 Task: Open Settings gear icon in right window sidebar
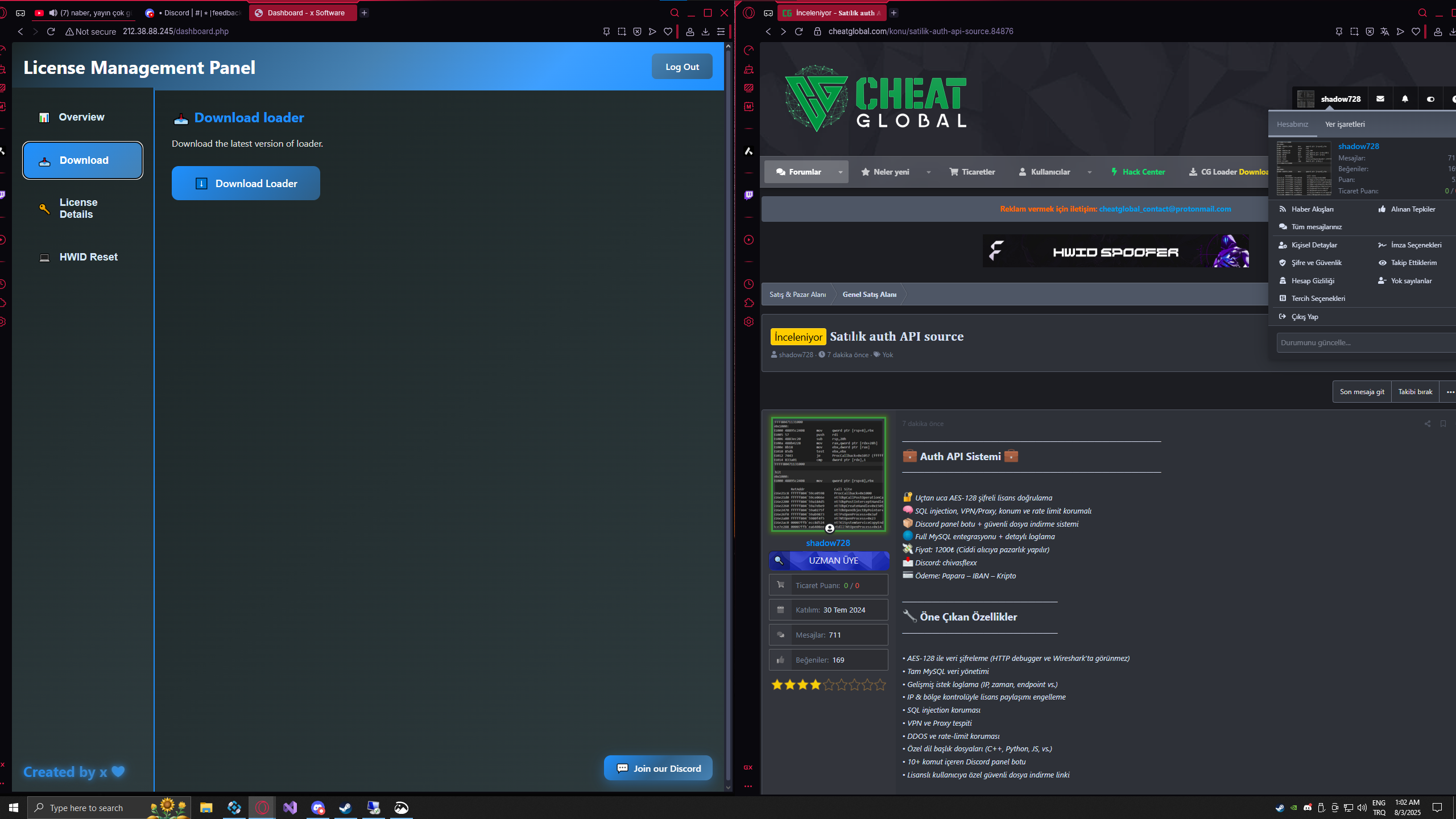tap(748, 321)
